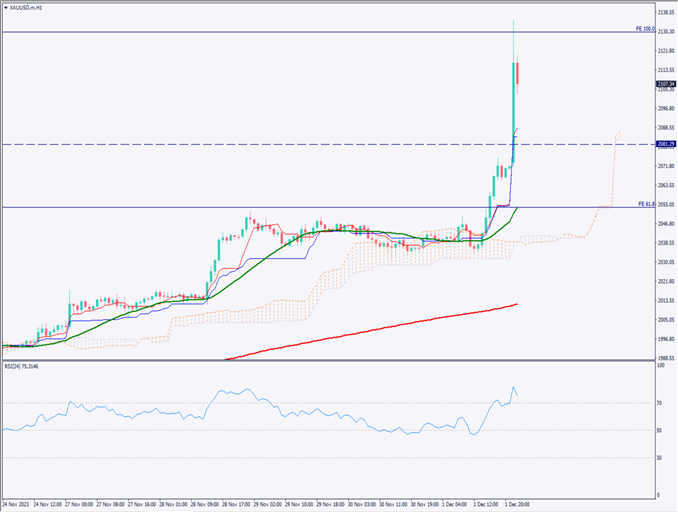
Task: Click the current price tag 2107.34
Action: click(x=666, y=84)
